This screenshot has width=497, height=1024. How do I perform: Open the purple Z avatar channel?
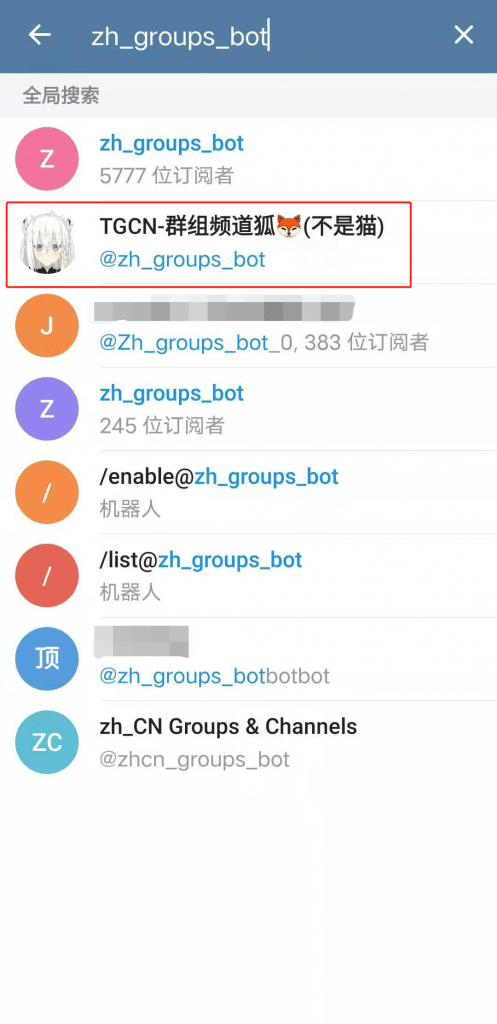[47, 409]
